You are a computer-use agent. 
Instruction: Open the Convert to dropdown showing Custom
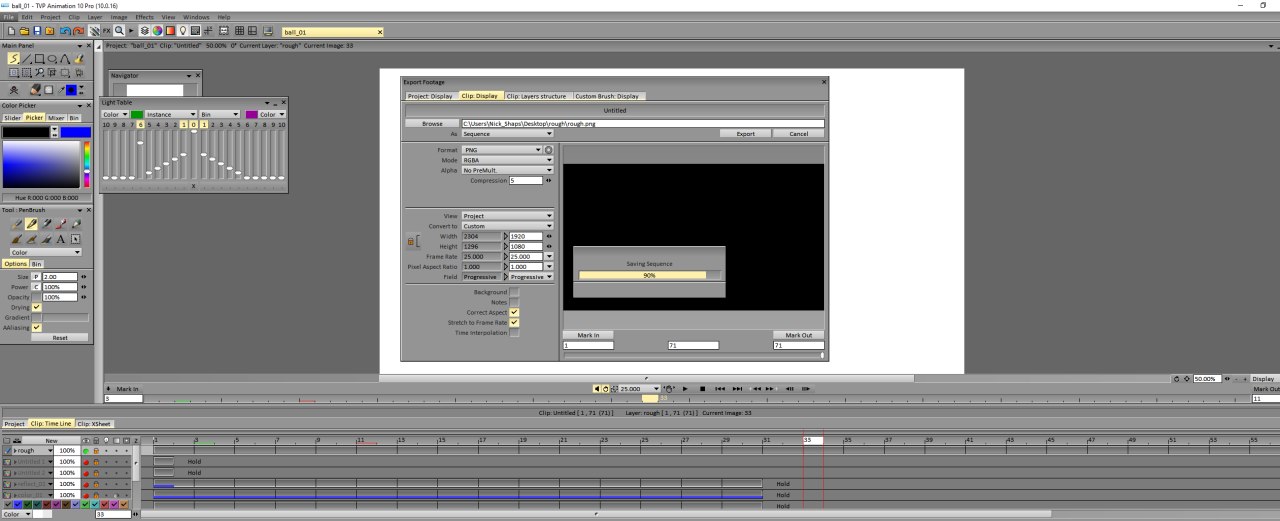(507, 226)
